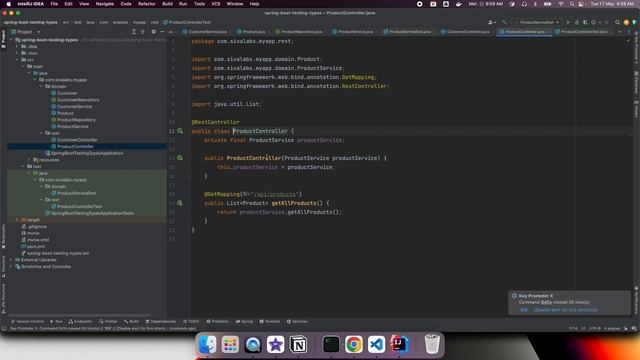
Task: Hide the Project panel with minimize icon
Action: (x=162, y=32)
